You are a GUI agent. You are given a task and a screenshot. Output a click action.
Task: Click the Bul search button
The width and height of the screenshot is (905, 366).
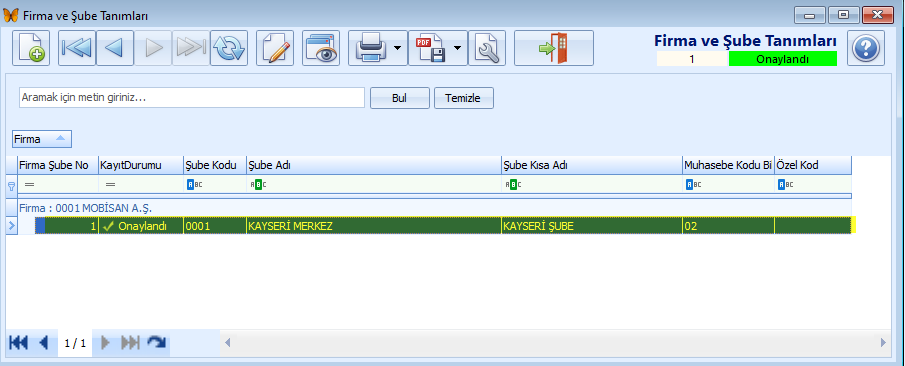[x=399, y=98]
